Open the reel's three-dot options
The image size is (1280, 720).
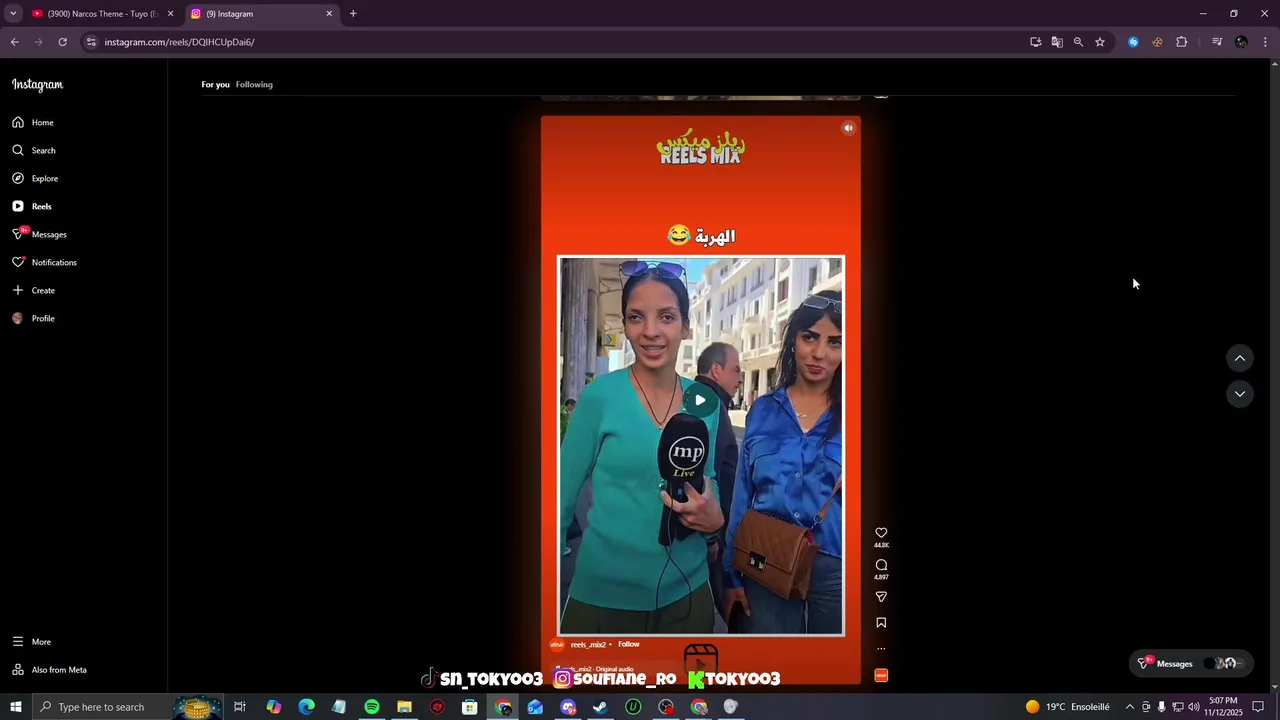(881, 648)
